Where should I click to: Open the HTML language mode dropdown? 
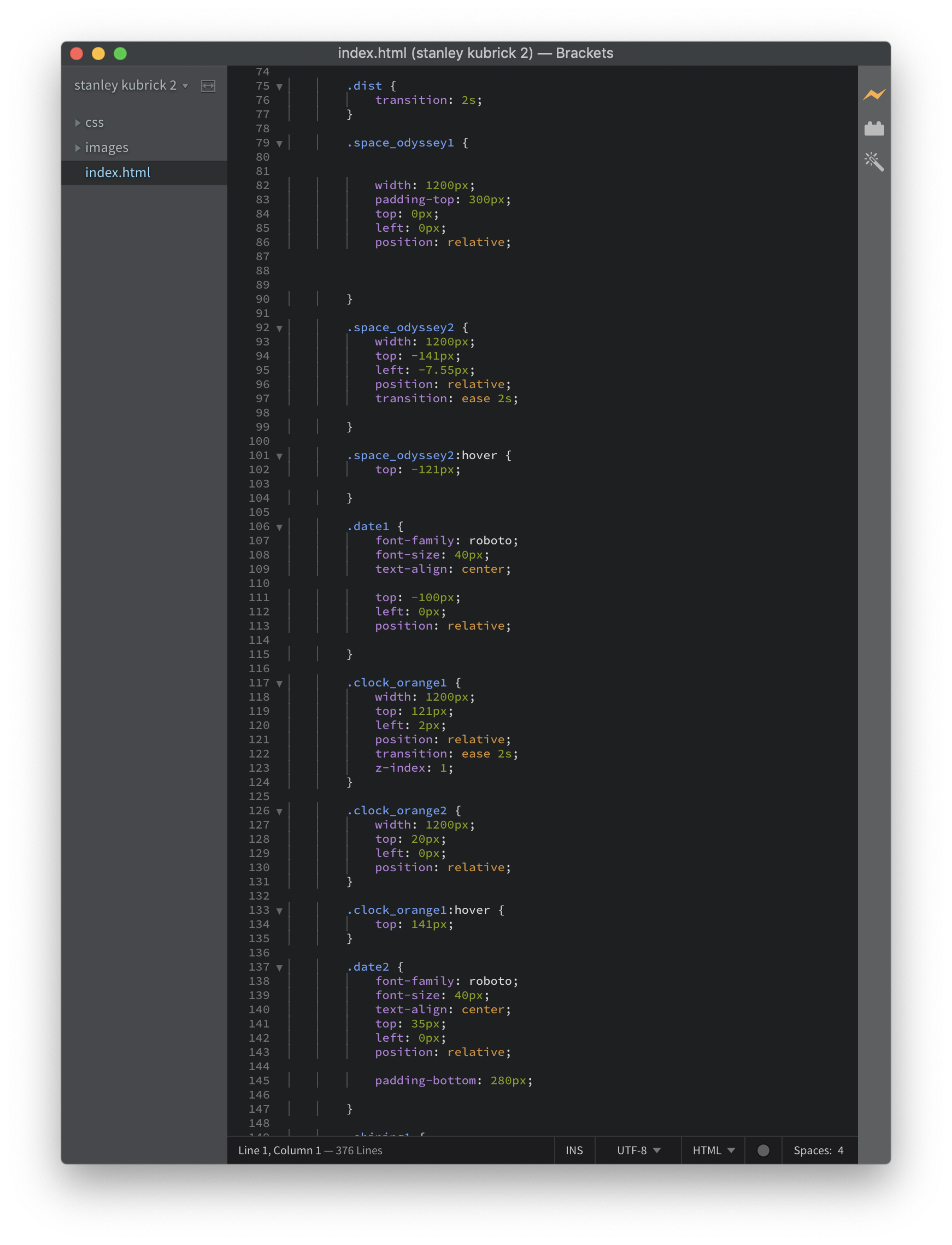(713, 1150)
